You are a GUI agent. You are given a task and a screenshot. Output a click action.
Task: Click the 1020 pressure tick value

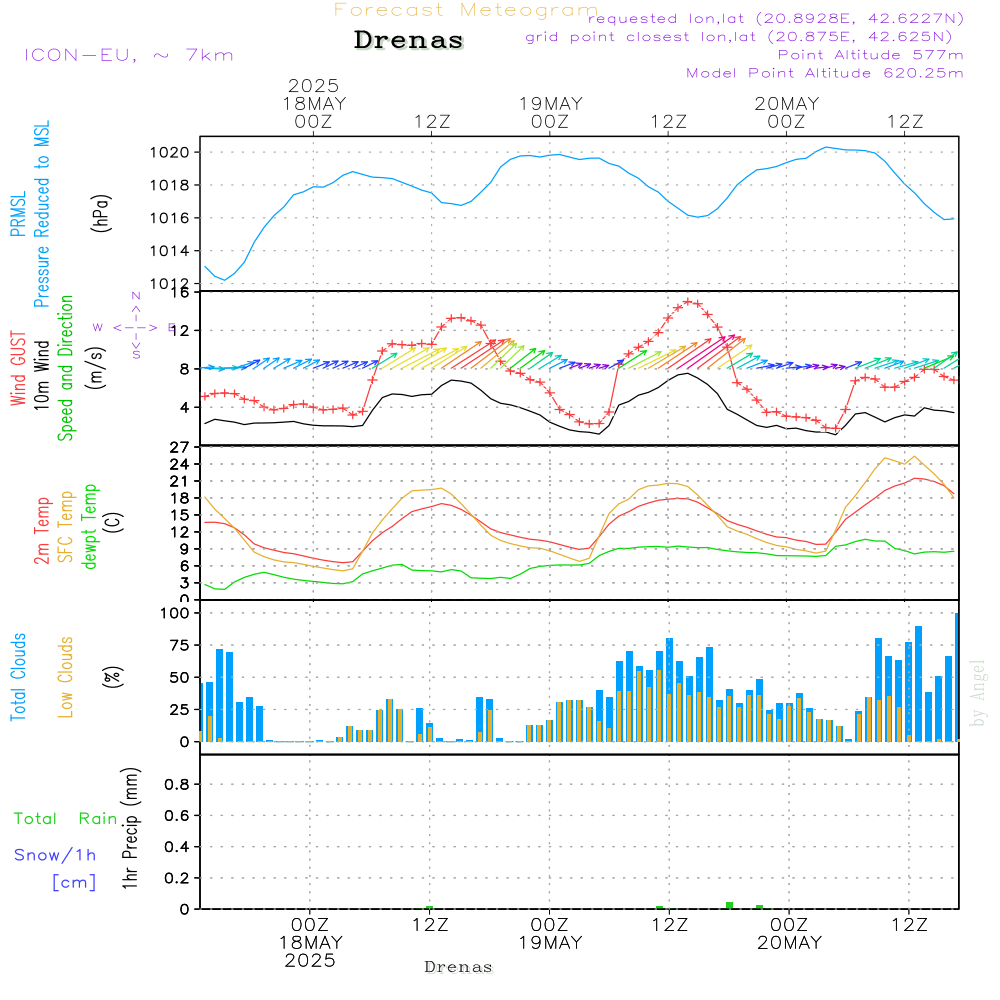click(x=170, y=152)
